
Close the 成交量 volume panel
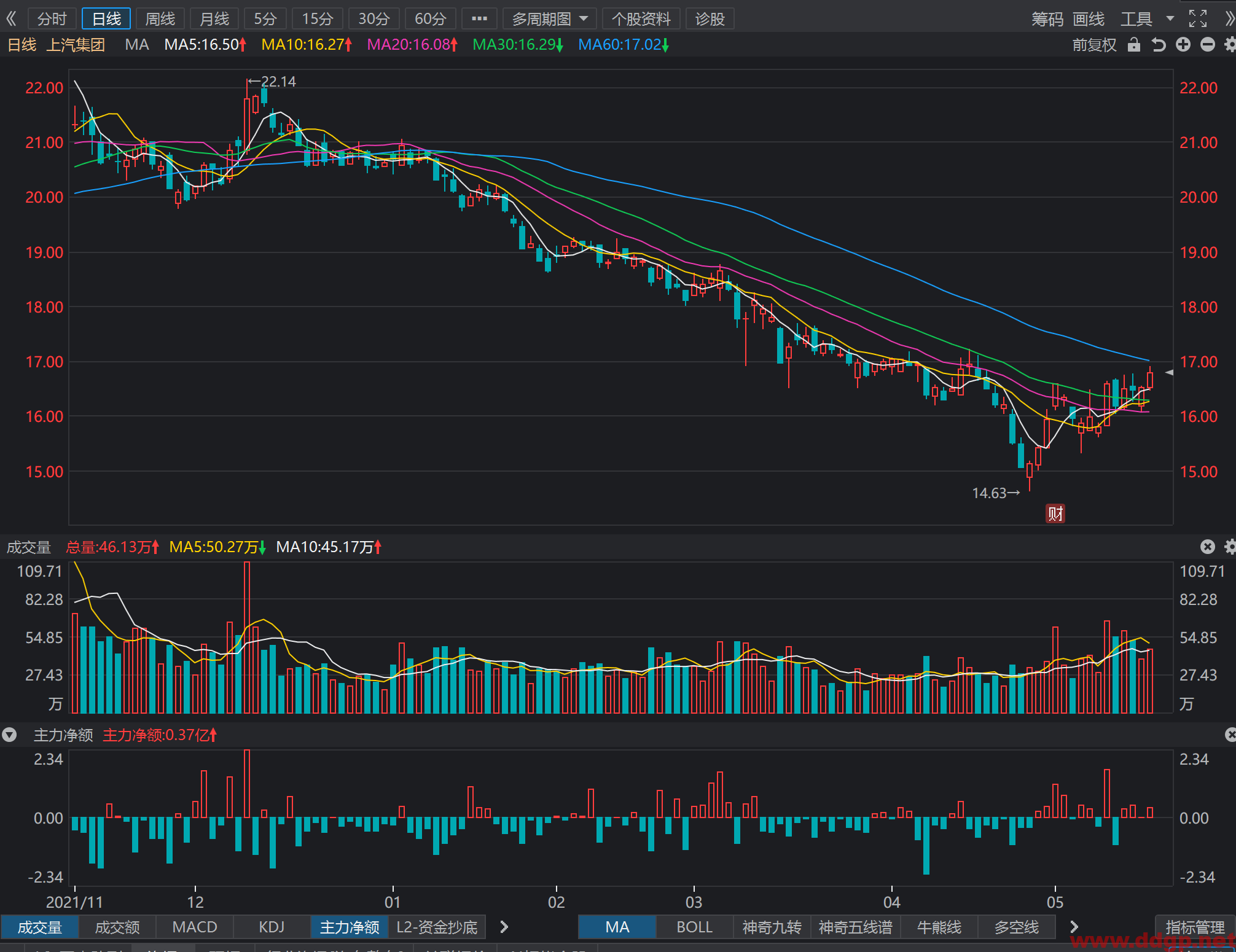click(1207, 547)
